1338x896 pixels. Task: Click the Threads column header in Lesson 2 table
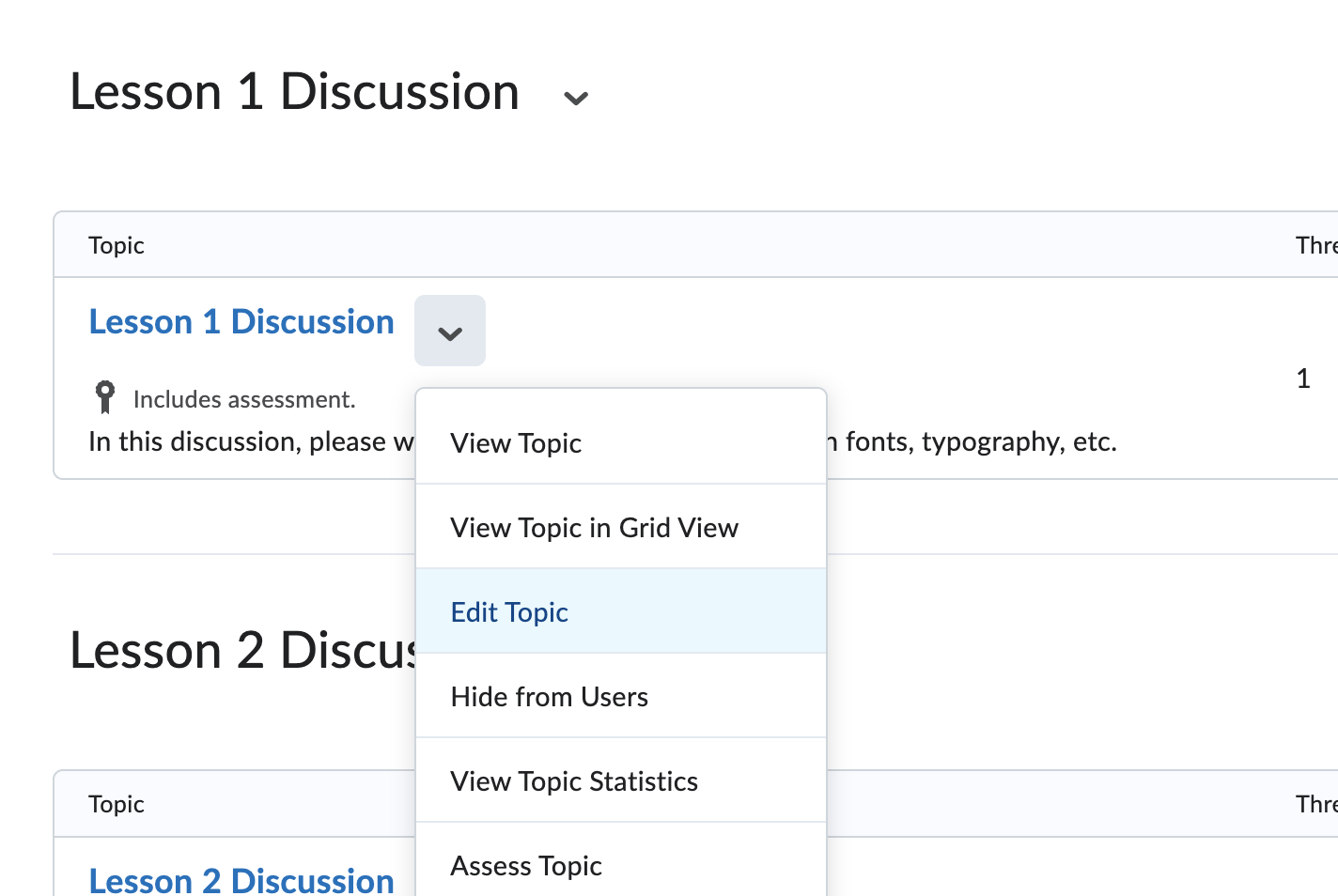click(x=1315, y=804)
